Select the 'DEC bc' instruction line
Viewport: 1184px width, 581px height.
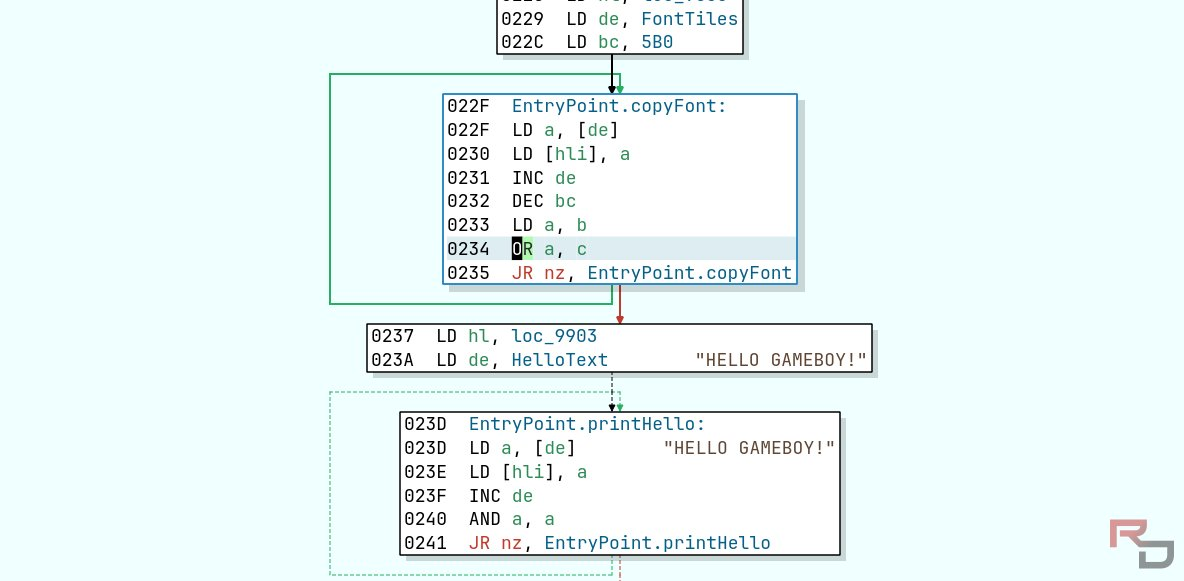click(x=619, y=201)
